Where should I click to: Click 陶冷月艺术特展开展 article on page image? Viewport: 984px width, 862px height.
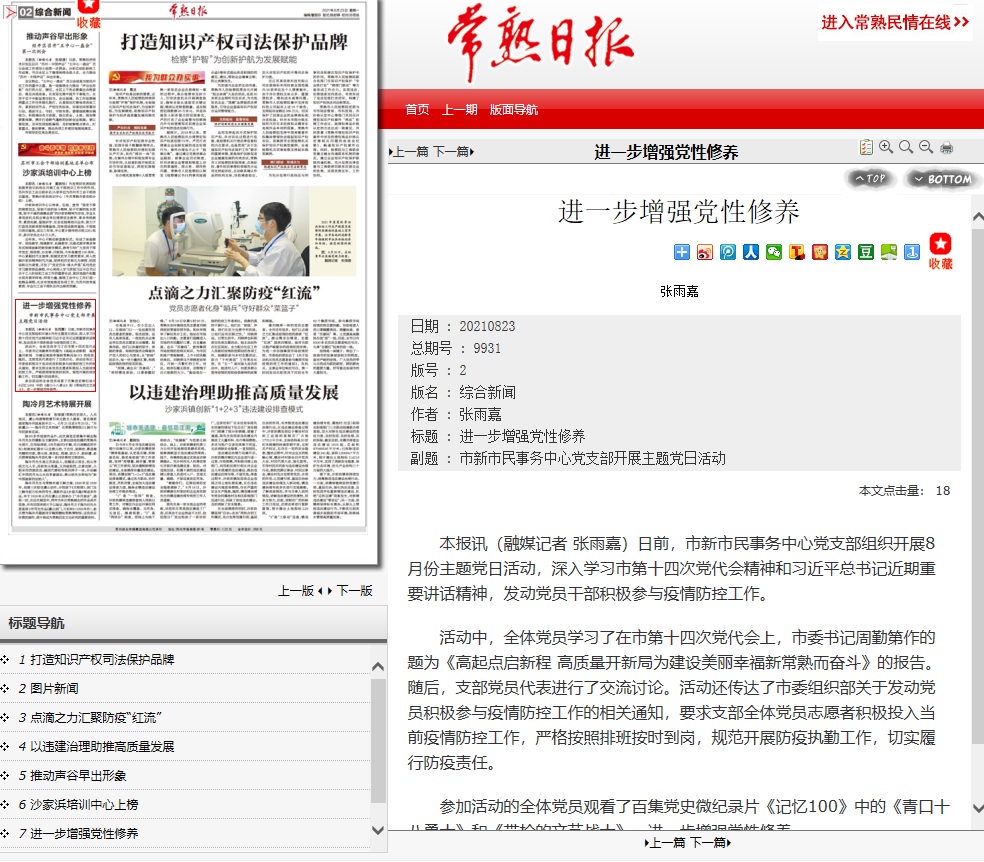tap(57, 459)
